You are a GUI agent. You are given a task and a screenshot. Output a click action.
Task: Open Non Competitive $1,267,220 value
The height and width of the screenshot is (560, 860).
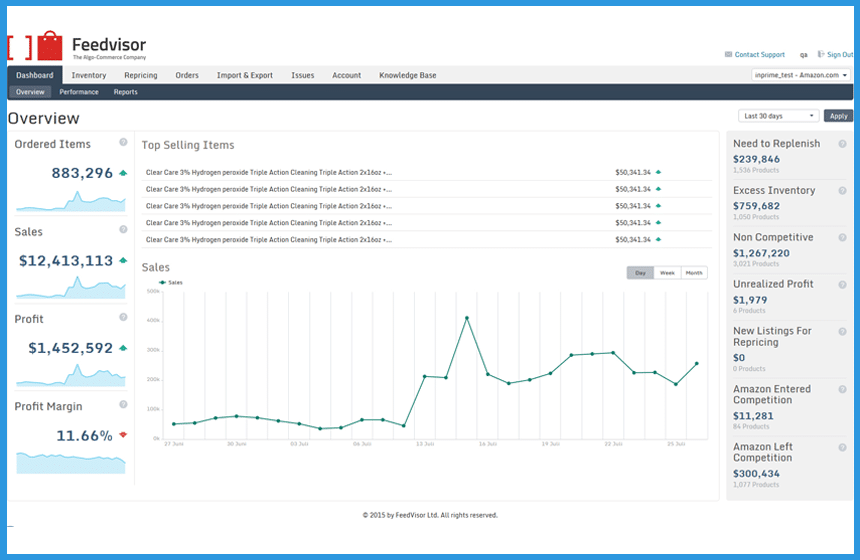[x=761, y=253]
